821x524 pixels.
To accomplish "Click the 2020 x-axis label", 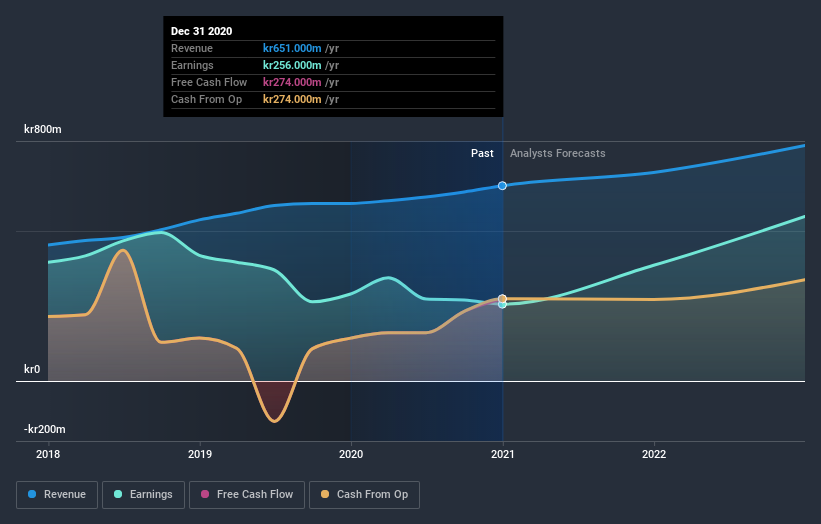I will (x=351, y=454).
